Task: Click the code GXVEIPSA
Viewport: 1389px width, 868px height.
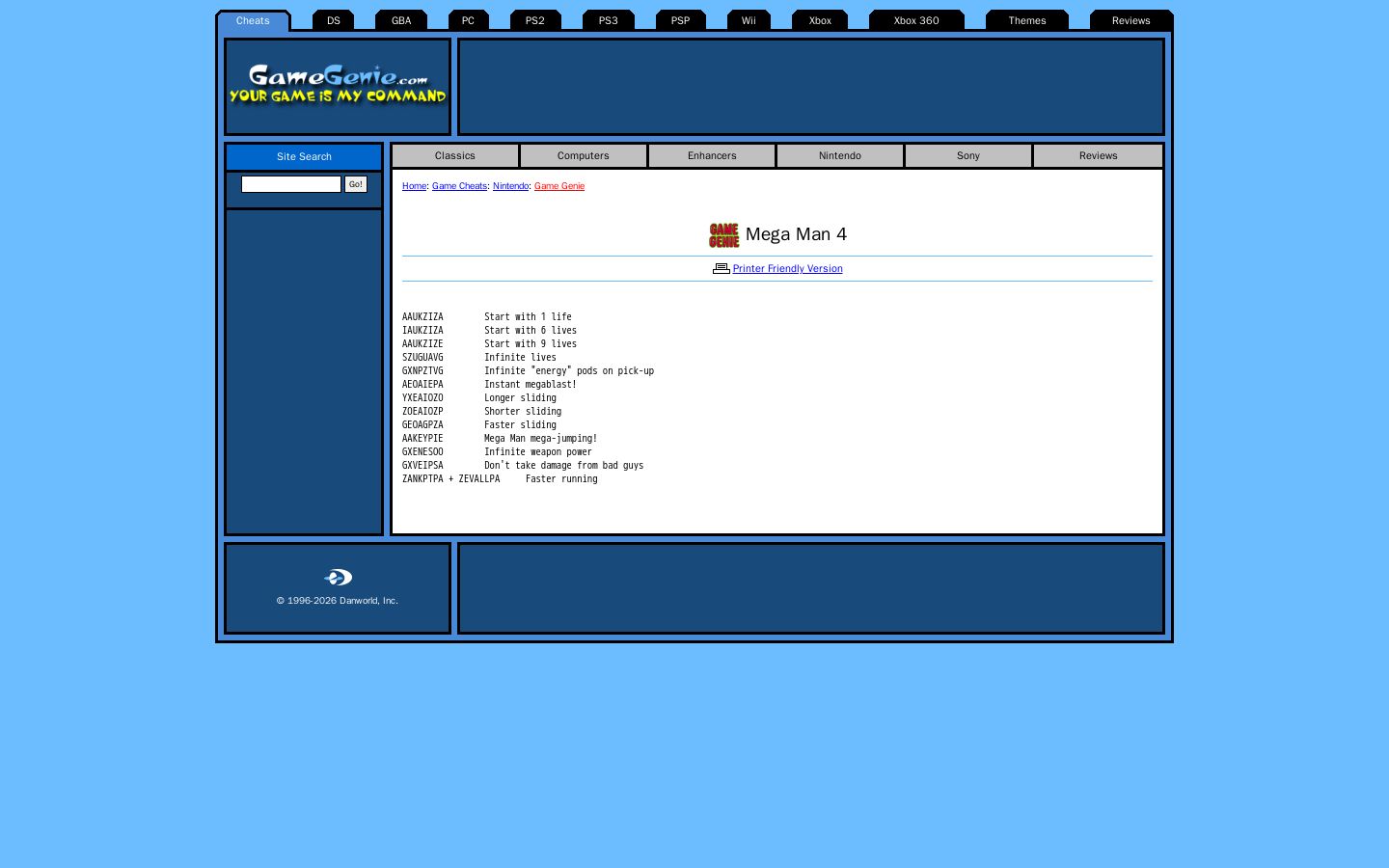Action: [x=422, y=466]
